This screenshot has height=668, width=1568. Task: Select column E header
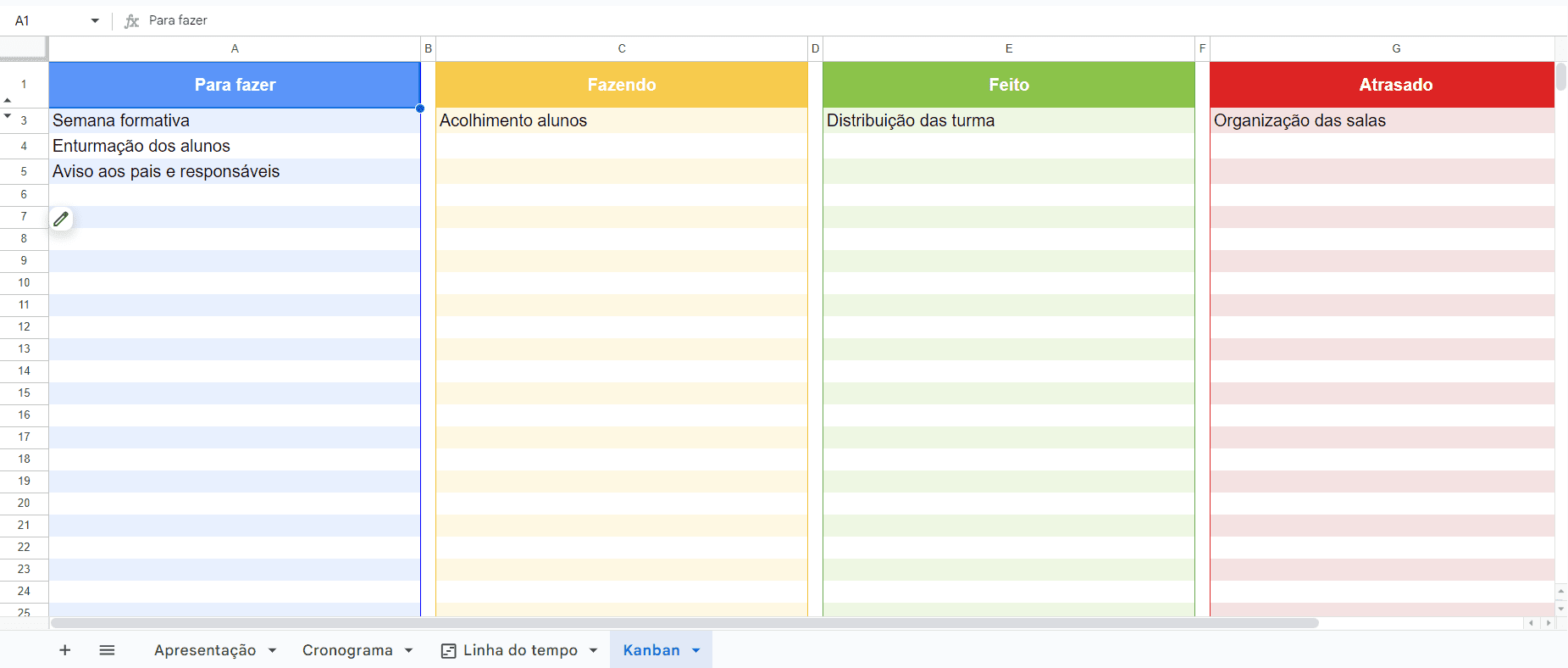1008,49
